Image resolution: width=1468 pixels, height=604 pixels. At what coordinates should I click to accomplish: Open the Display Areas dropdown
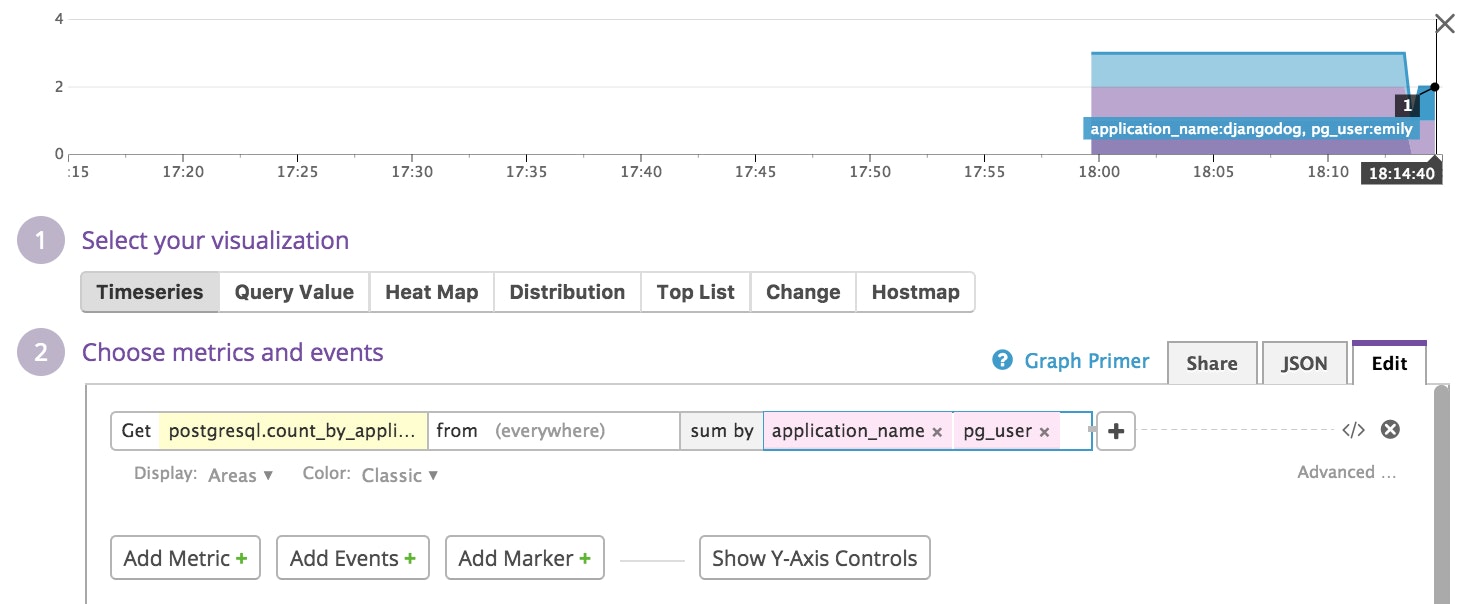tap(240, 475)
